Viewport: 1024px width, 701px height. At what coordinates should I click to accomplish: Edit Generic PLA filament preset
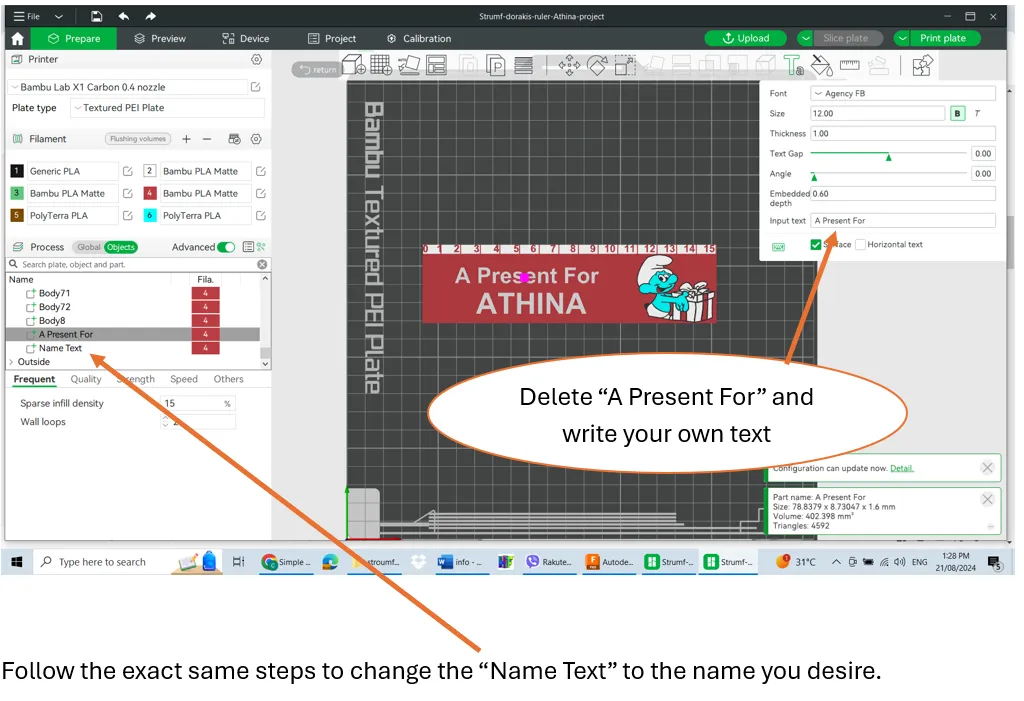pos(128,171)
